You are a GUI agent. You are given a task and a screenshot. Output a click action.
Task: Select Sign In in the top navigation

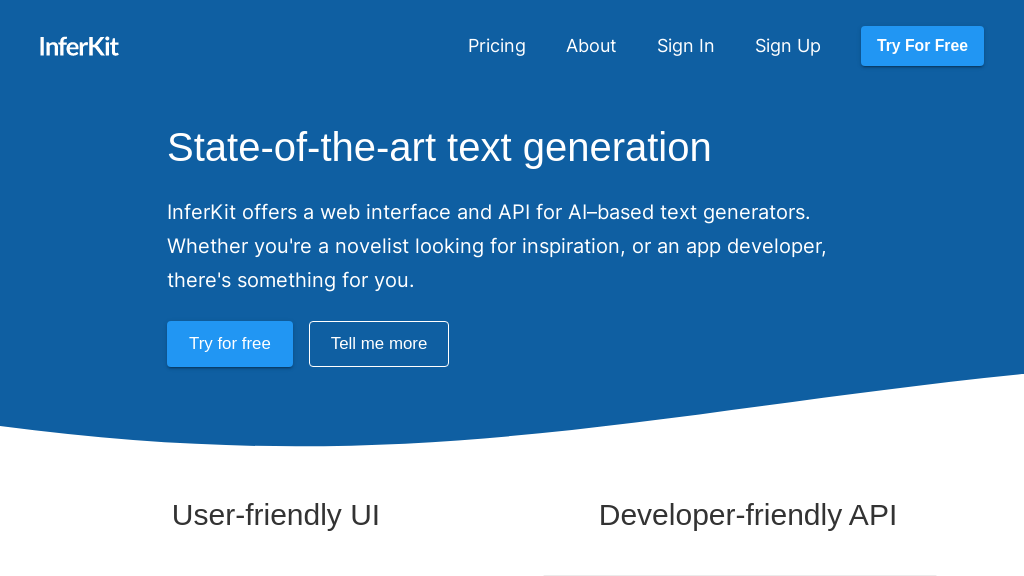pos(685,46)
